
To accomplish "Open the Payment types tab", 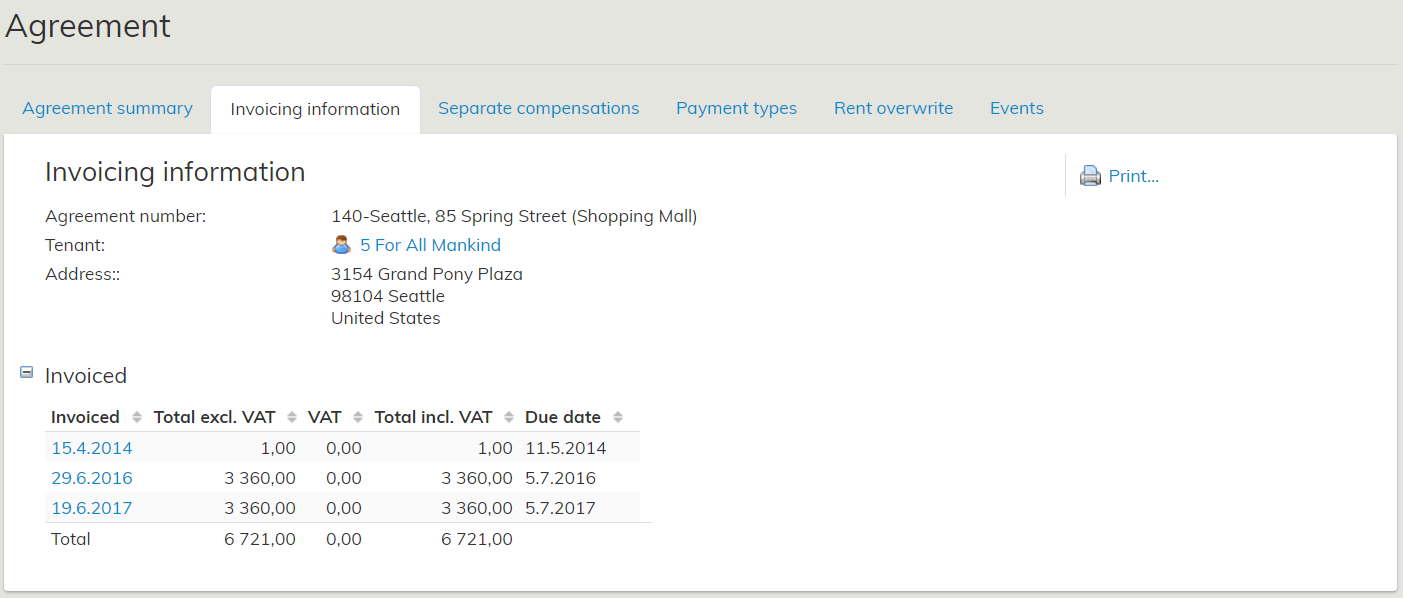I will (x=736, y=108).
